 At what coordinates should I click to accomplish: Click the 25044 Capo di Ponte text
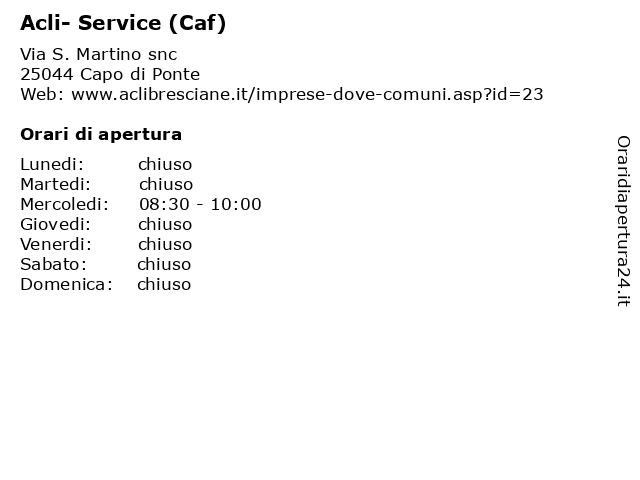[110, 74]
